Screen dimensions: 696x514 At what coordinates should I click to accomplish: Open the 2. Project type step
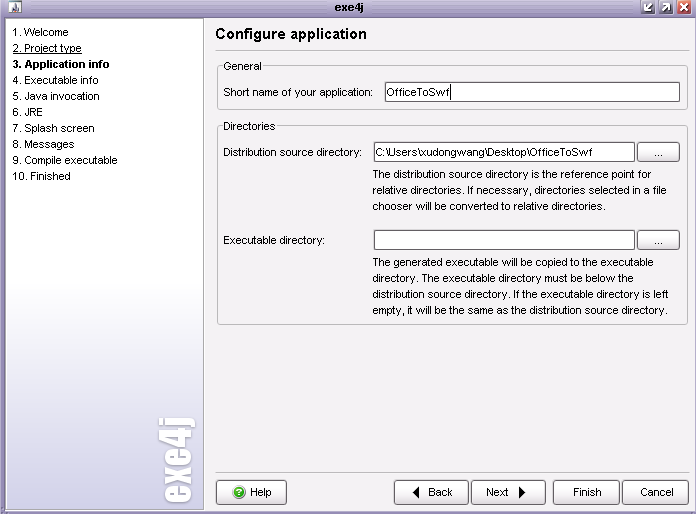tap(47, 48)
